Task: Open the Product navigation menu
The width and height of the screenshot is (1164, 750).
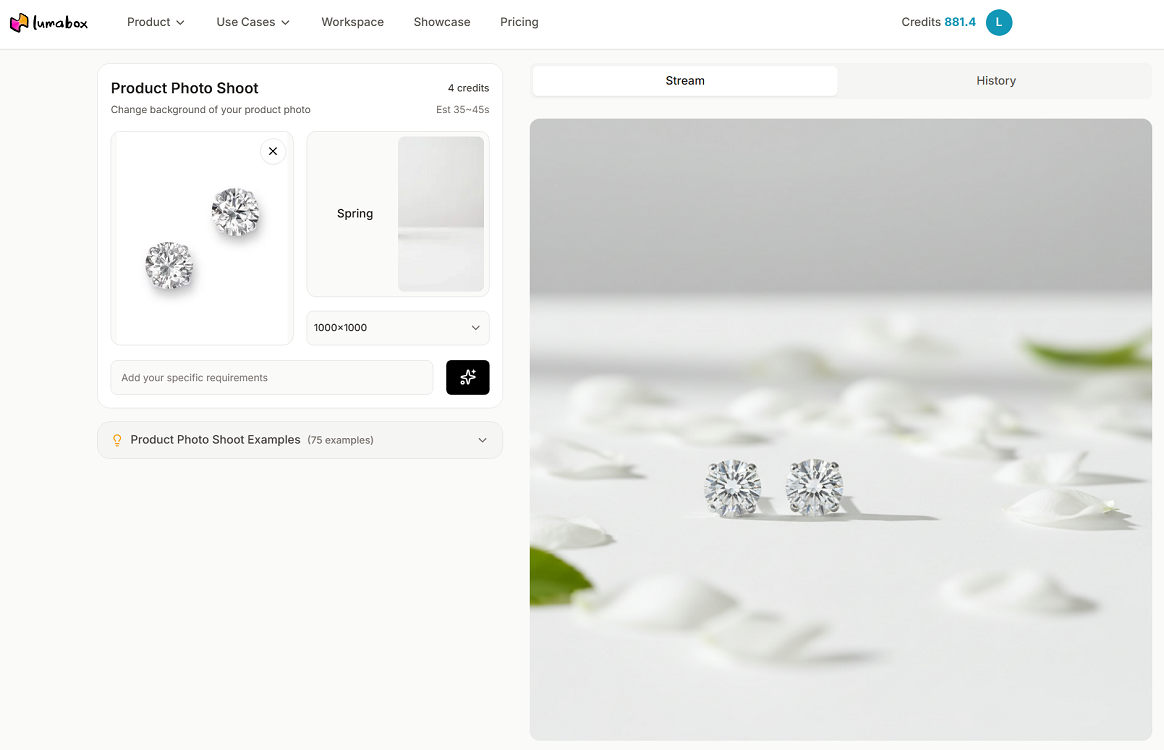Action: pyautogui.click(x=156, y=22)
